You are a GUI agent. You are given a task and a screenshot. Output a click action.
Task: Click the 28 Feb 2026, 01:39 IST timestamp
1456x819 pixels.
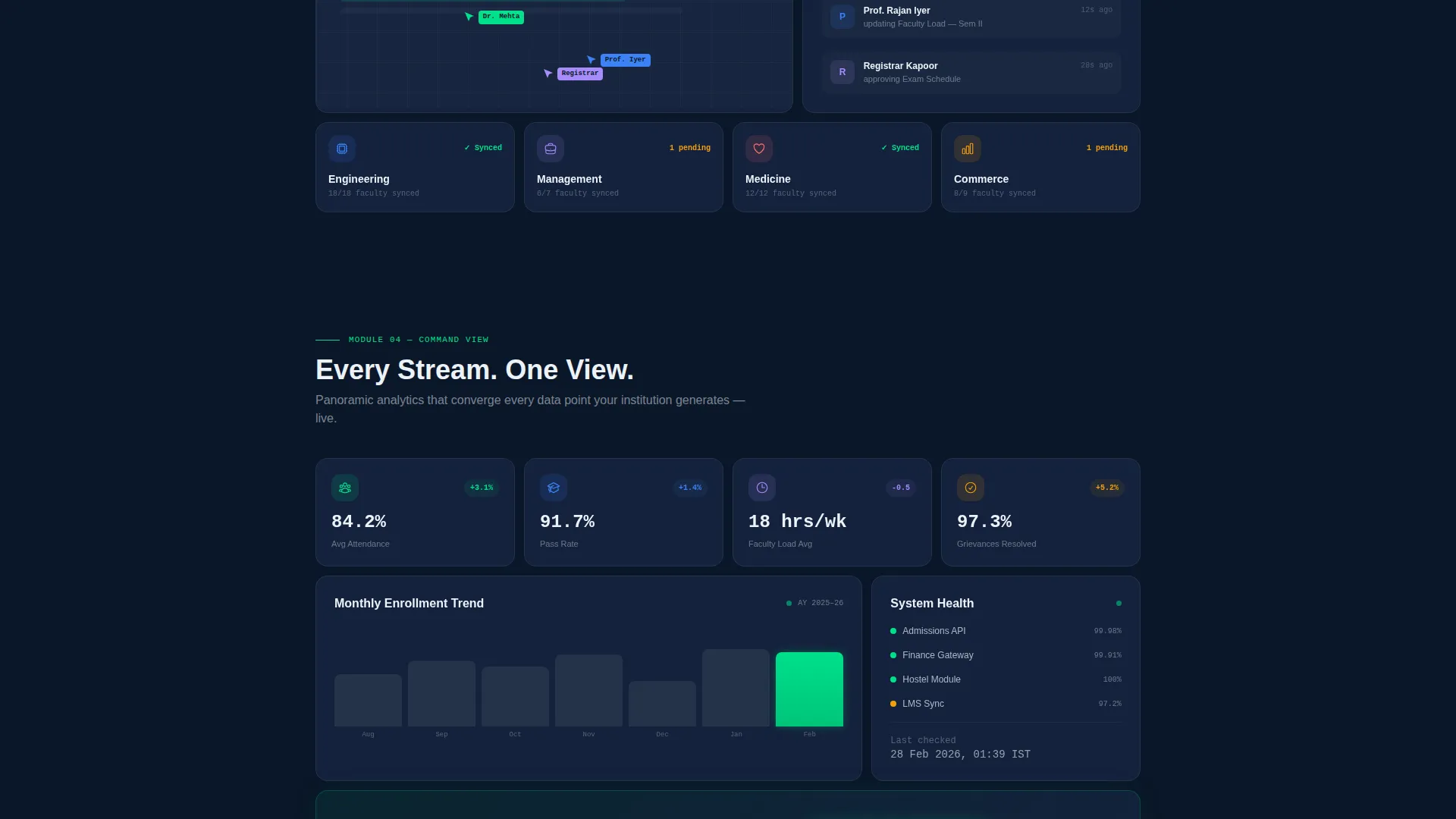coord(960,755)
